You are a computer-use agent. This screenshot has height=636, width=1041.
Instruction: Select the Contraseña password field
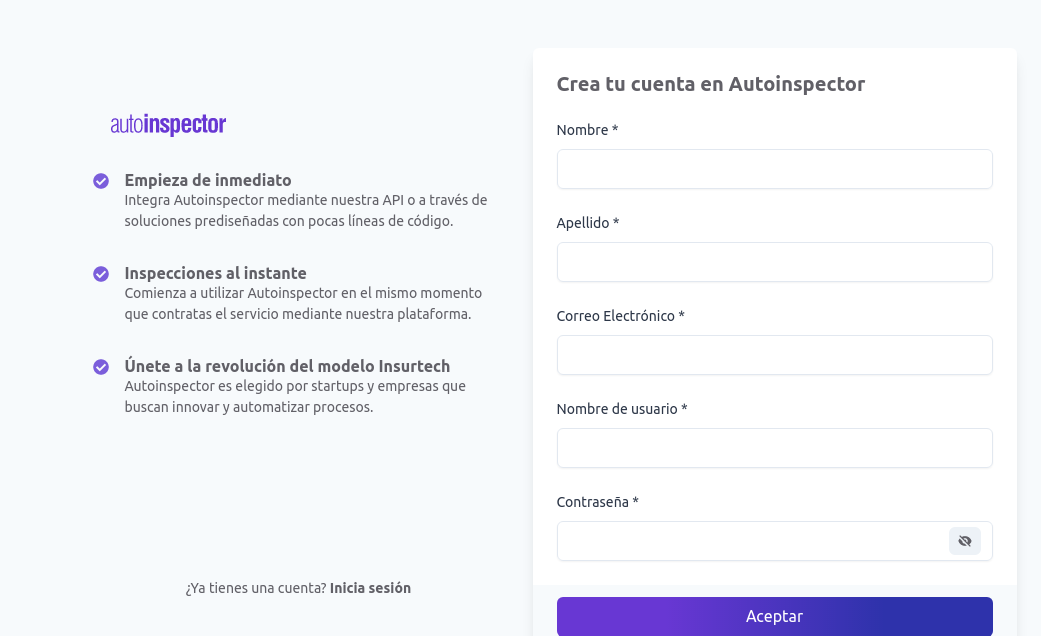point(752,541)
